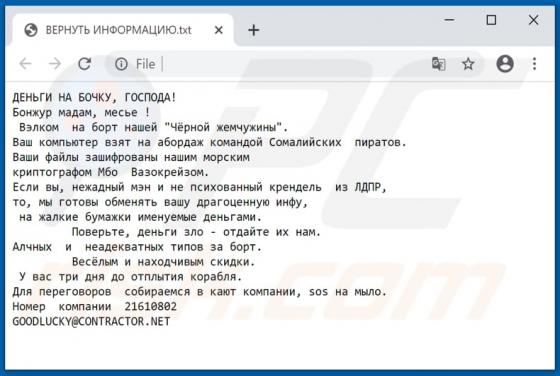The image size is (560, 376).
Task: Open a new tab with the plus button
Action: 254,30
